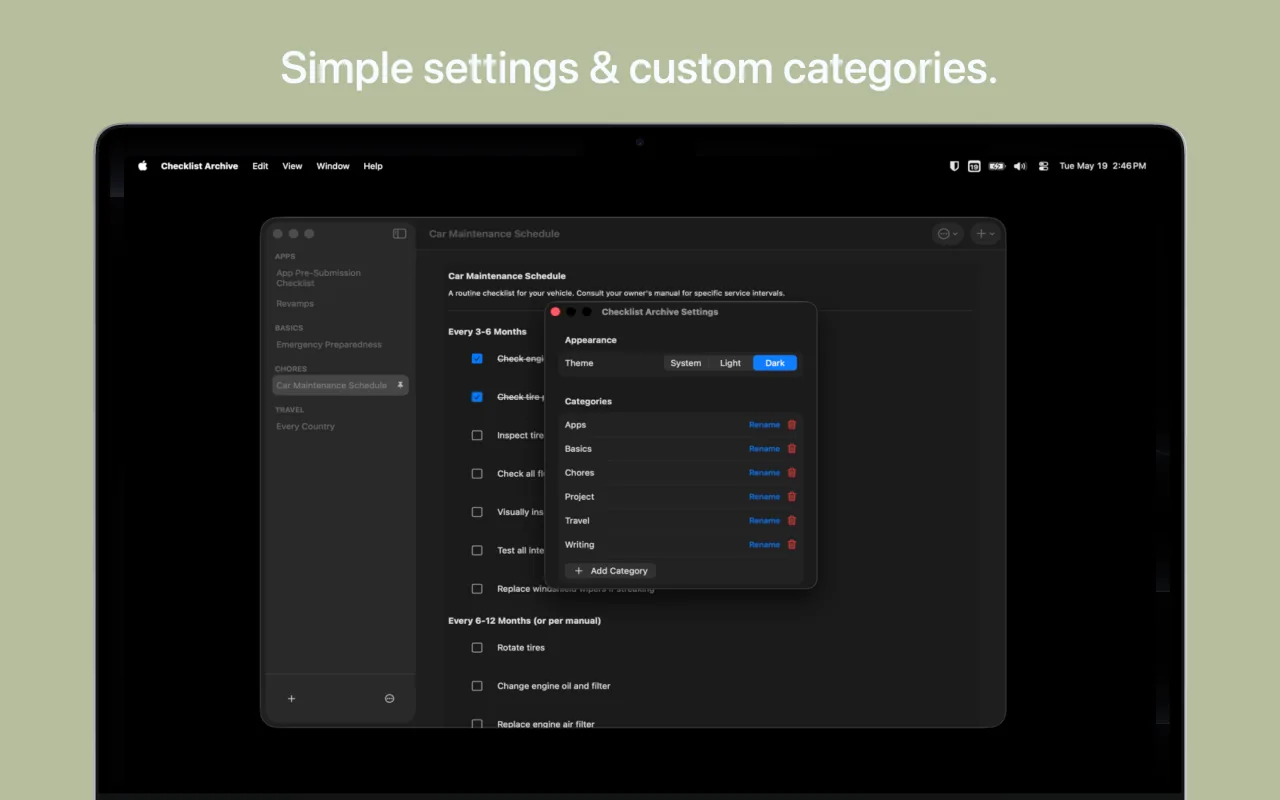
Task: Open the Help menu
Action: 373,166
